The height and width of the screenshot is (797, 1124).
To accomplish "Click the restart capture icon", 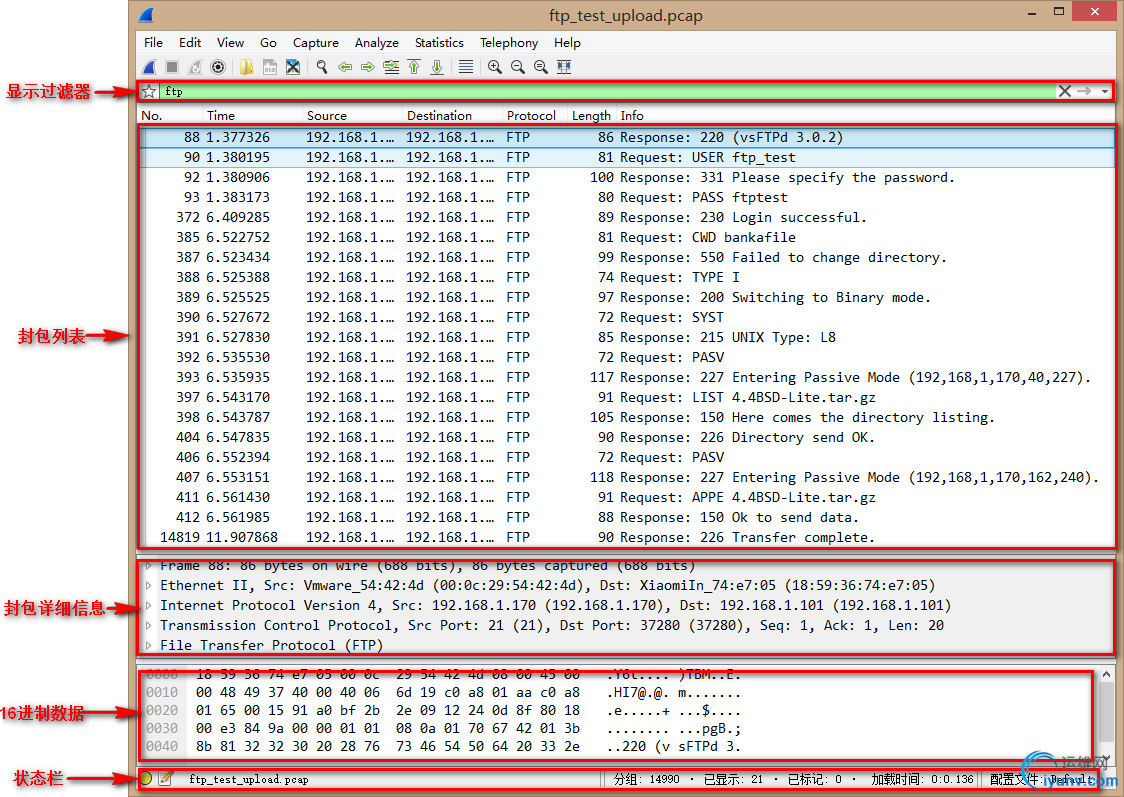I will pyautogui.click(x=195, y=67).
